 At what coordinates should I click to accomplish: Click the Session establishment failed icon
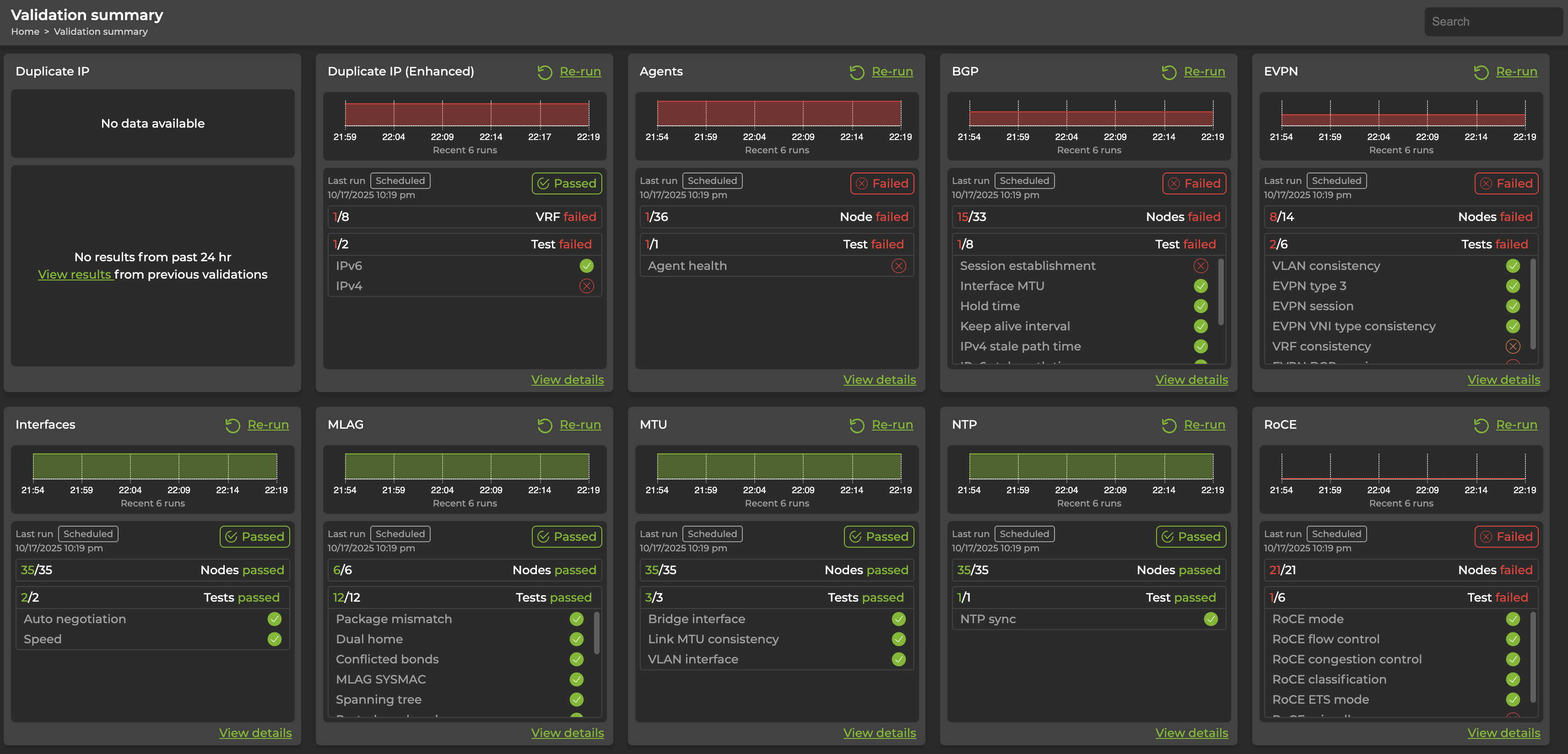click(1200, 266)
